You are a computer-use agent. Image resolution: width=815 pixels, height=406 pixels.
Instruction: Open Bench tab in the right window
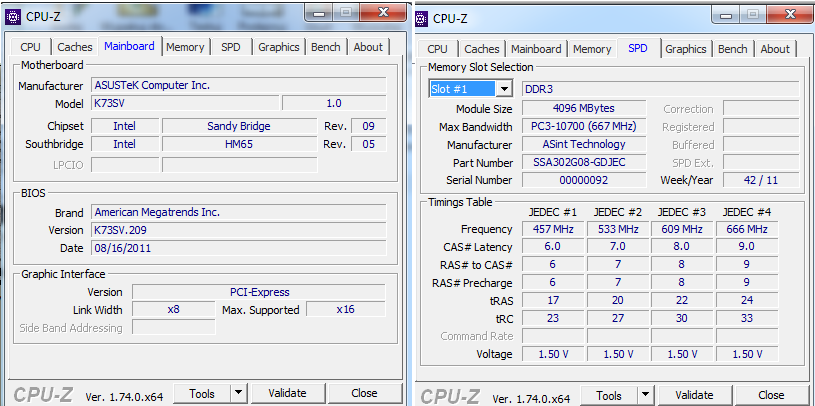733,49
